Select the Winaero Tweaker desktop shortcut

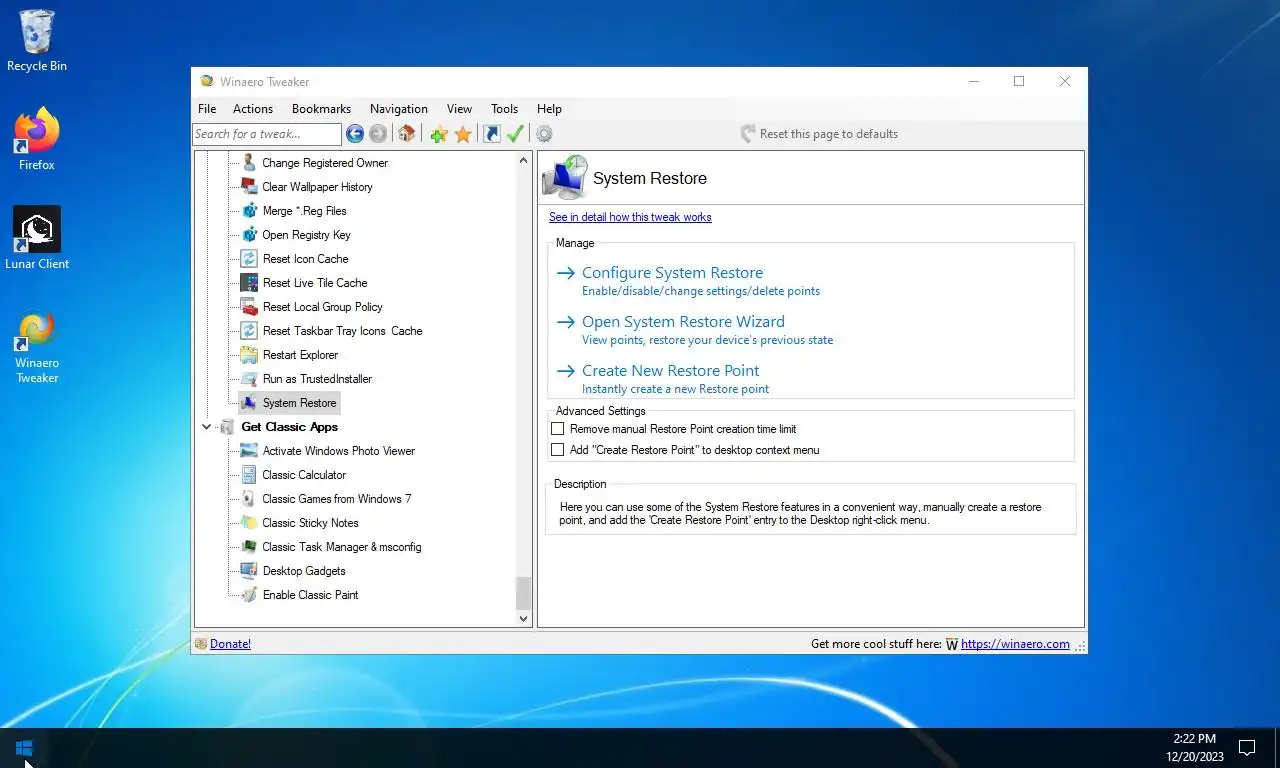click(37, 347)
